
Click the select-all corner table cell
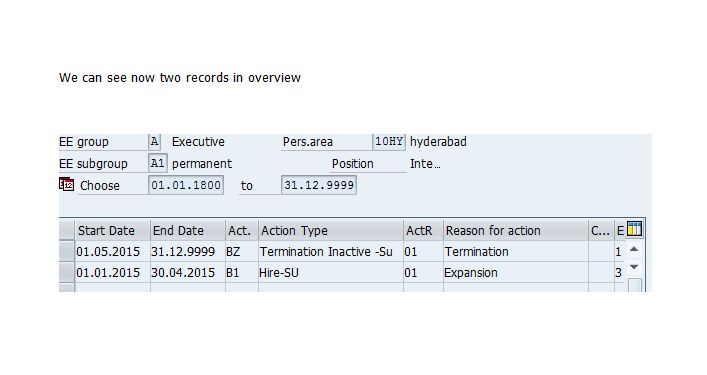(x=67, y=230)
